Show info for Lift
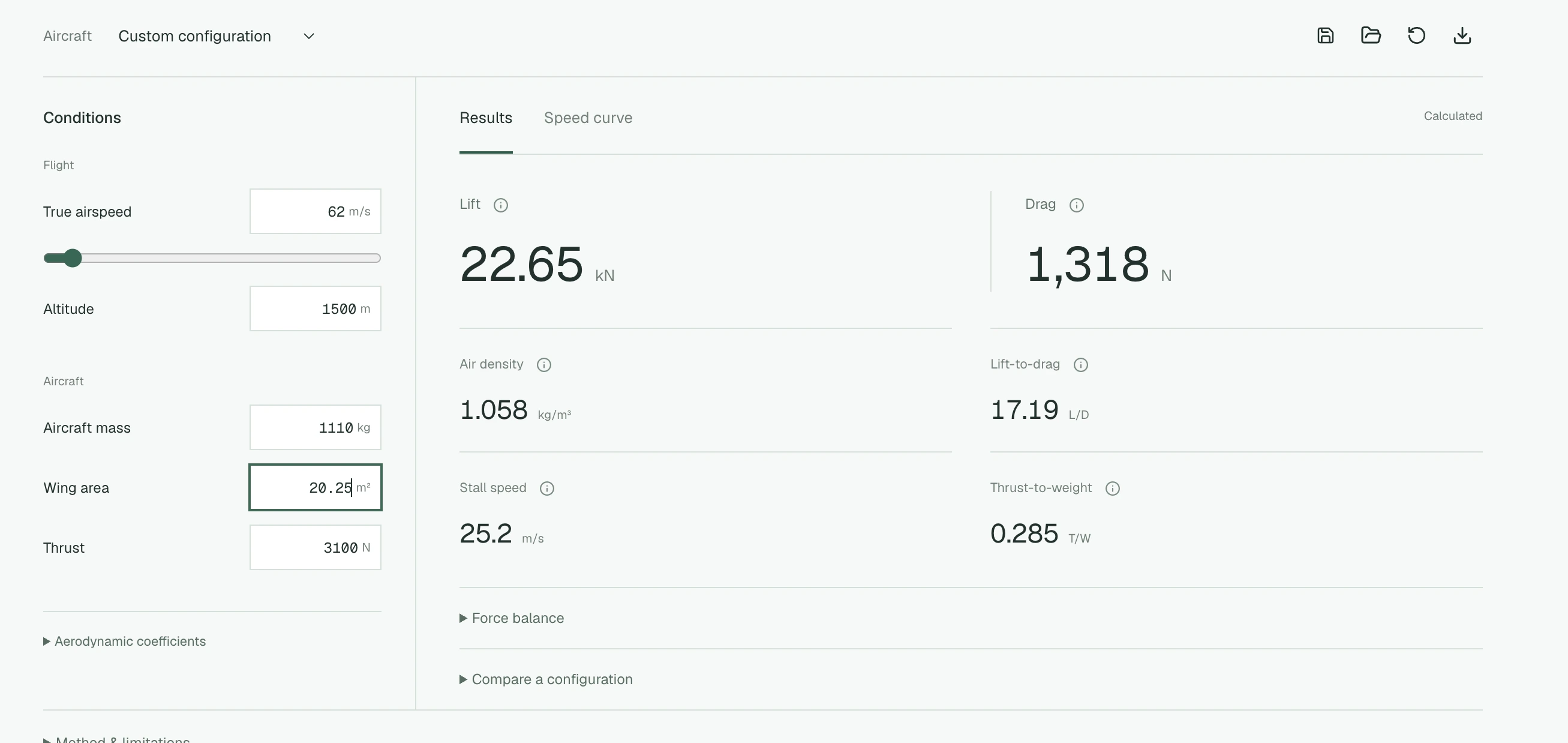1568x743 pixels. coord(500,205)
